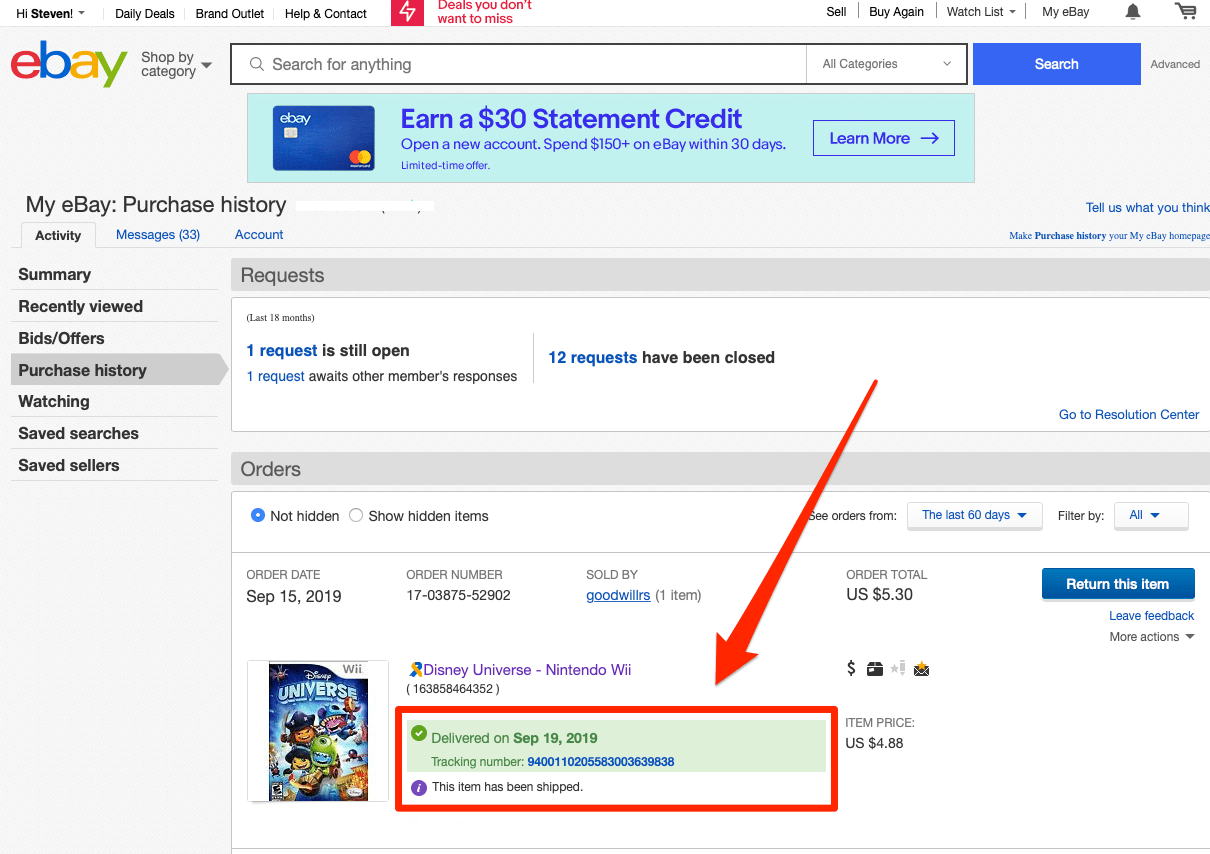Expand the Hi Steven account dropdown
1210x854 pixels.
tap(50, 14)
